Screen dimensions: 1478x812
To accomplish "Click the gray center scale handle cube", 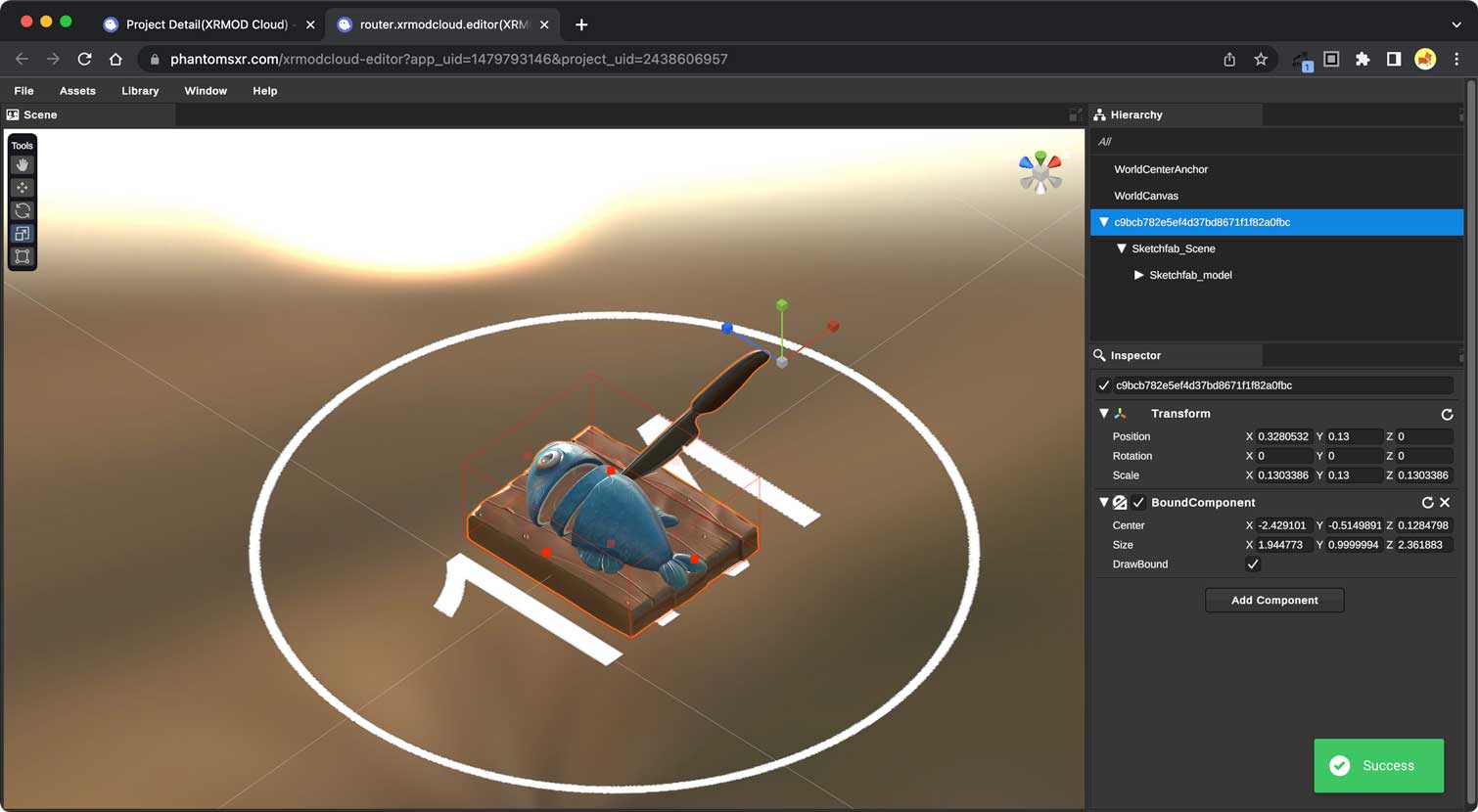I will coord(782,362).
